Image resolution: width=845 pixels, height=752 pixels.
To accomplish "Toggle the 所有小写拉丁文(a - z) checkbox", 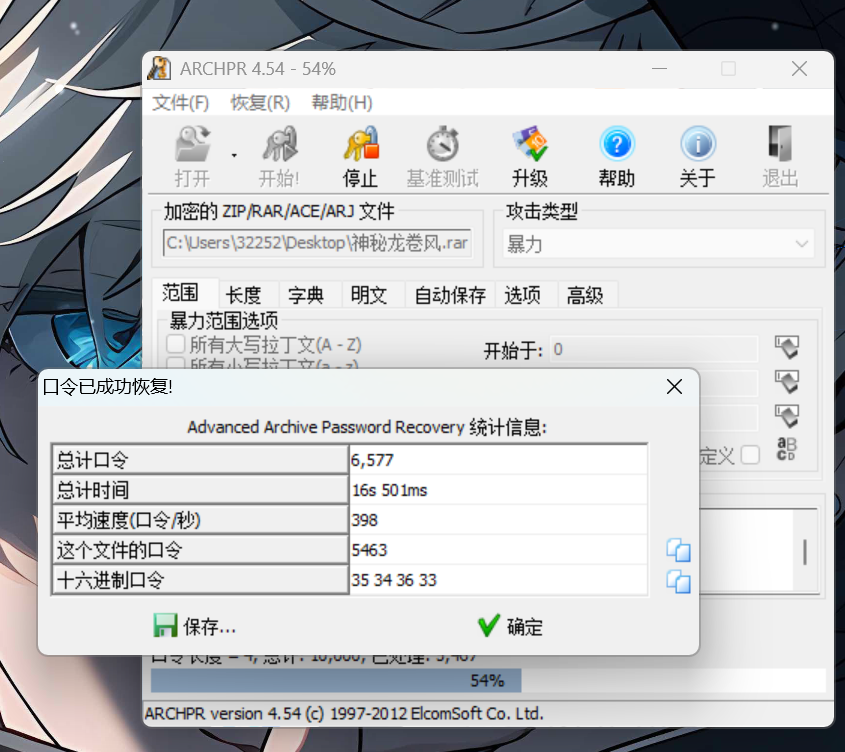I will coord(176,365).
